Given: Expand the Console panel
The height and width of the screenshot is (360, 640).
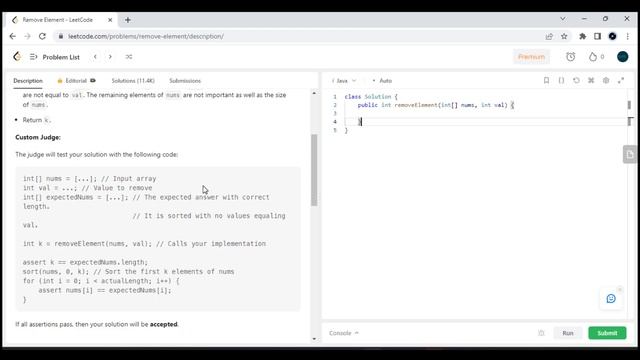Looking at the screenshot, I should pos(344,333).
